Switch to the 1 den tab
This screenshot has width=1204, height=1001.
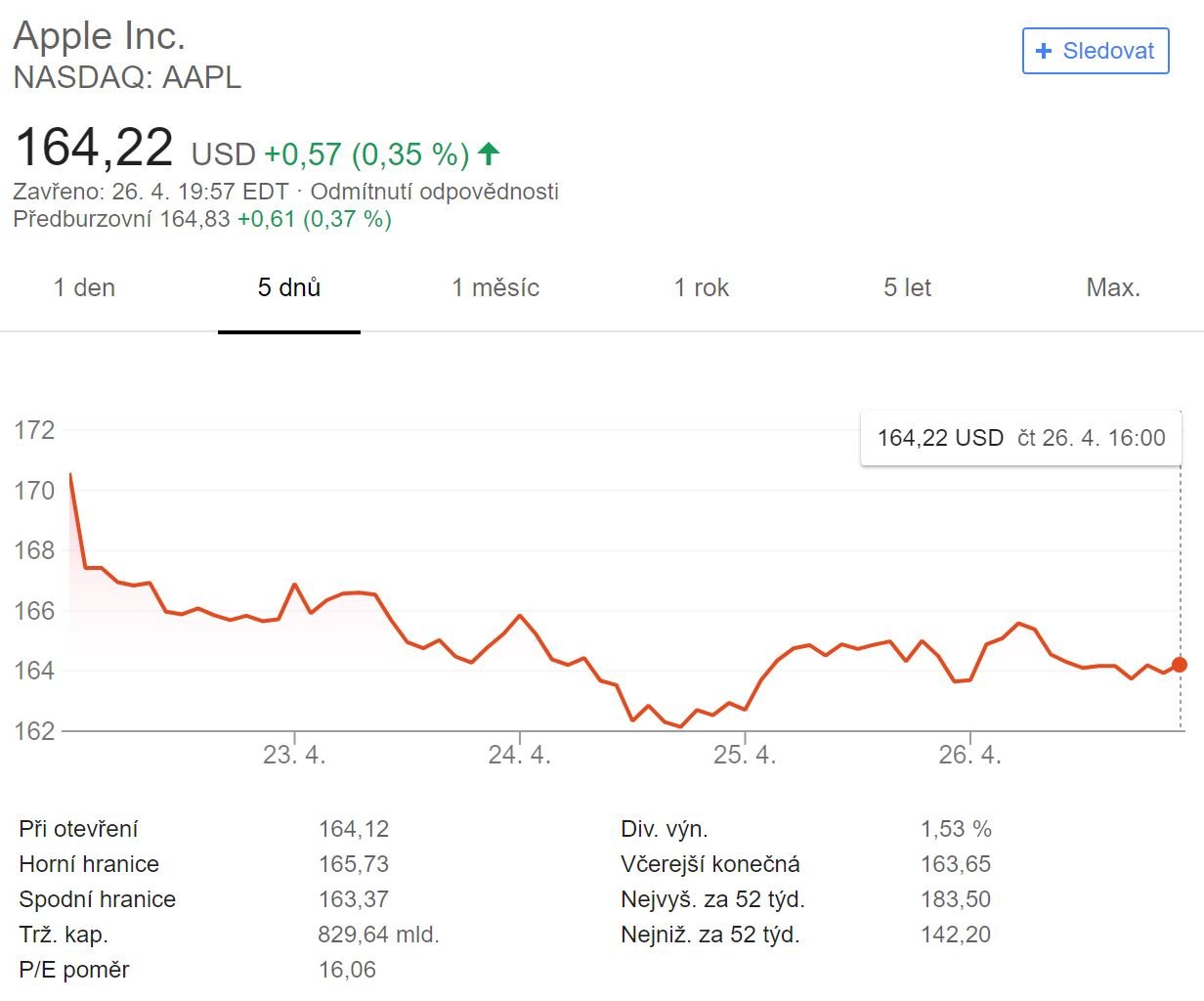(84, 287)
